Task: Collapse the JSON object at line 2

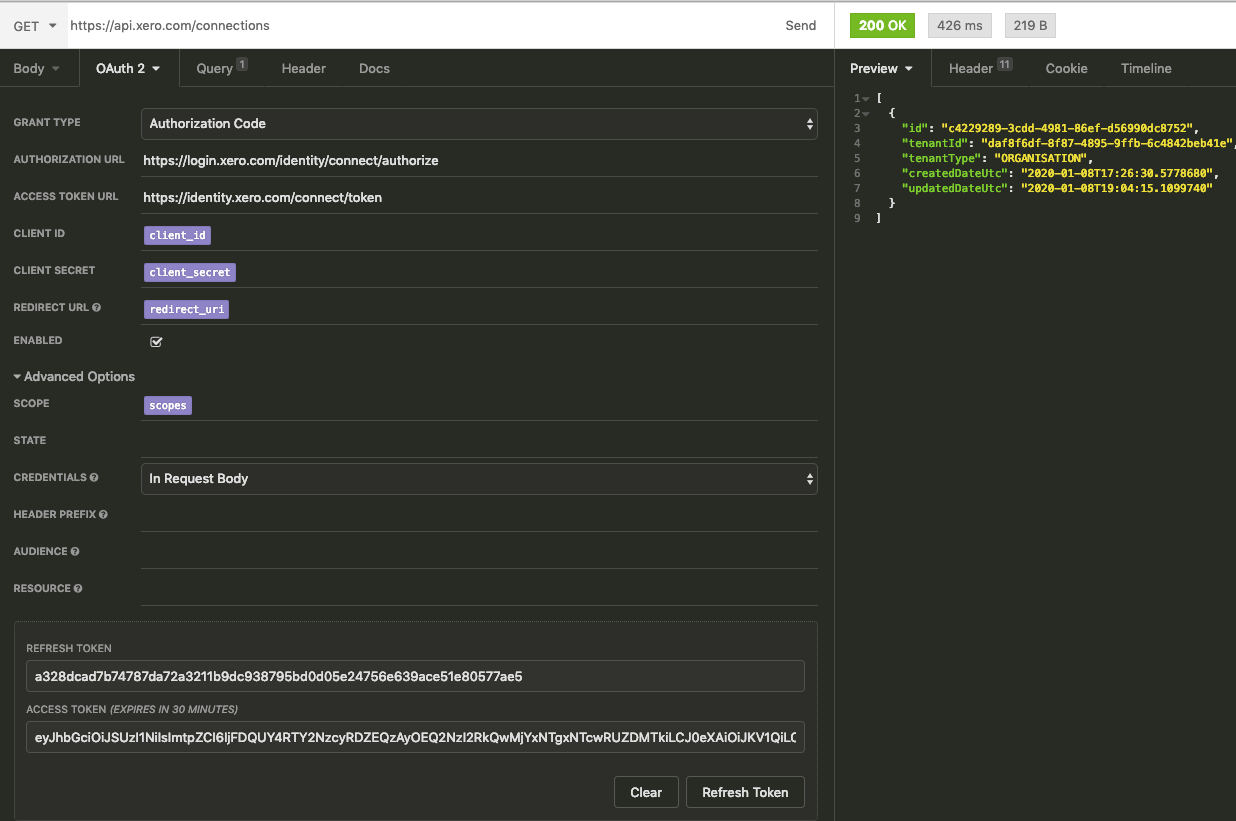Action: [x=867, y=113]
